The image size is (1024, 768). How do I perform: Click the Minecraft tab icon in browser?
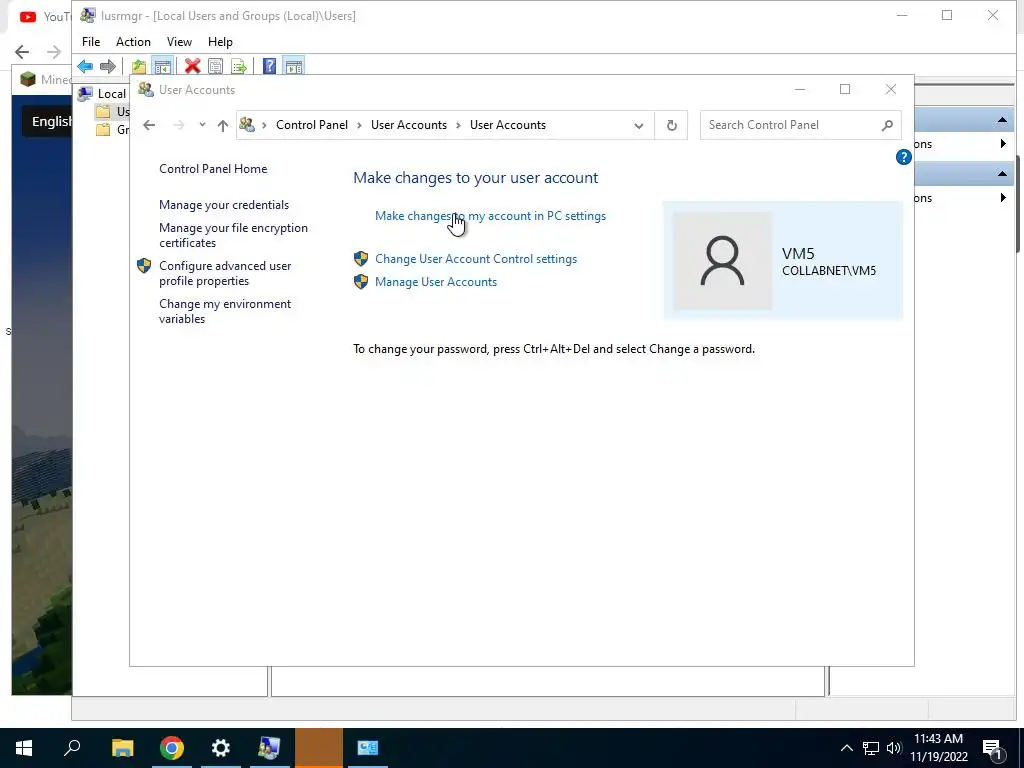(27, 79)
